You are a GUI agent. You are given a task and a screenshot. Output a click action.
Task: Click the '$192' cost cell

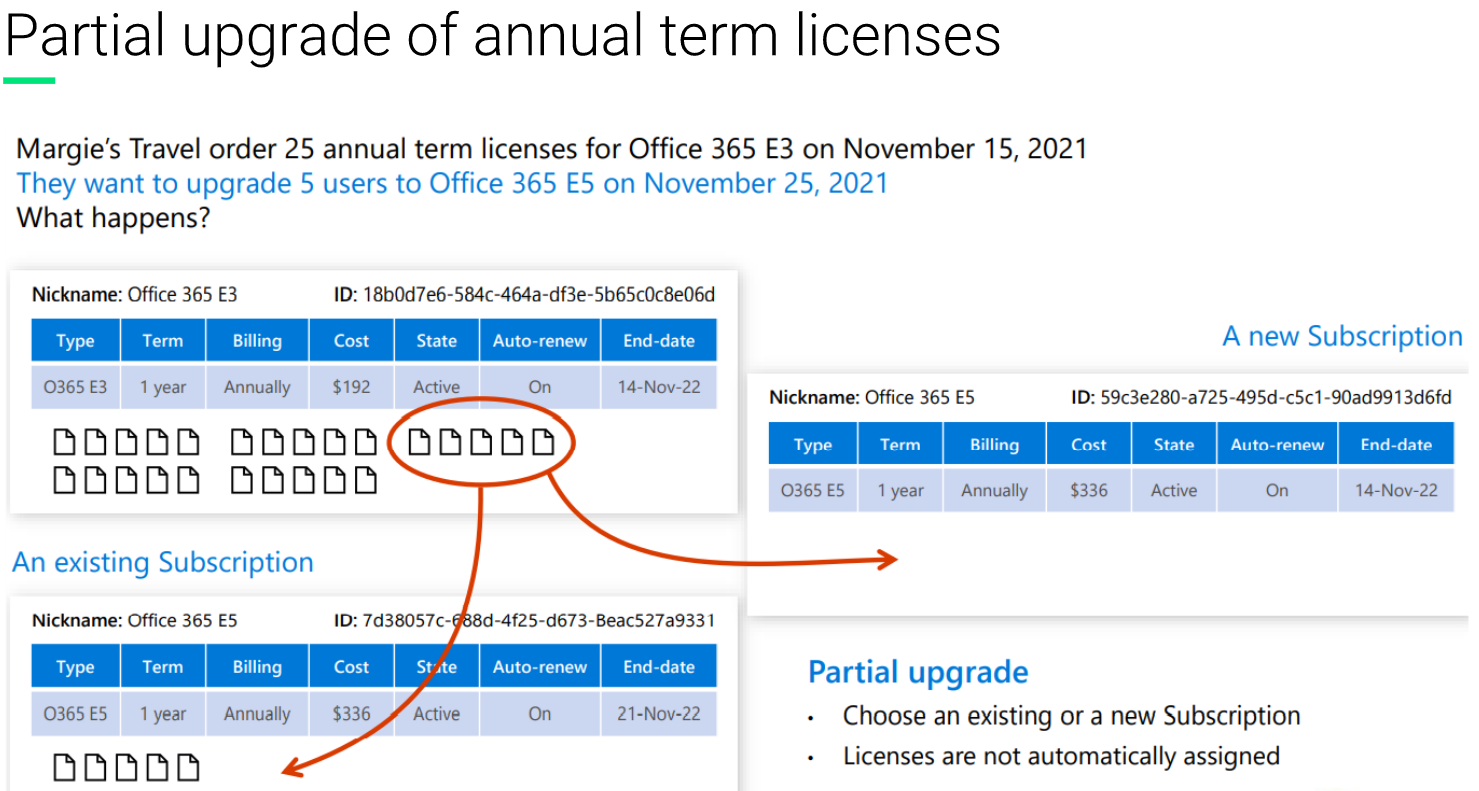point(352,387)
